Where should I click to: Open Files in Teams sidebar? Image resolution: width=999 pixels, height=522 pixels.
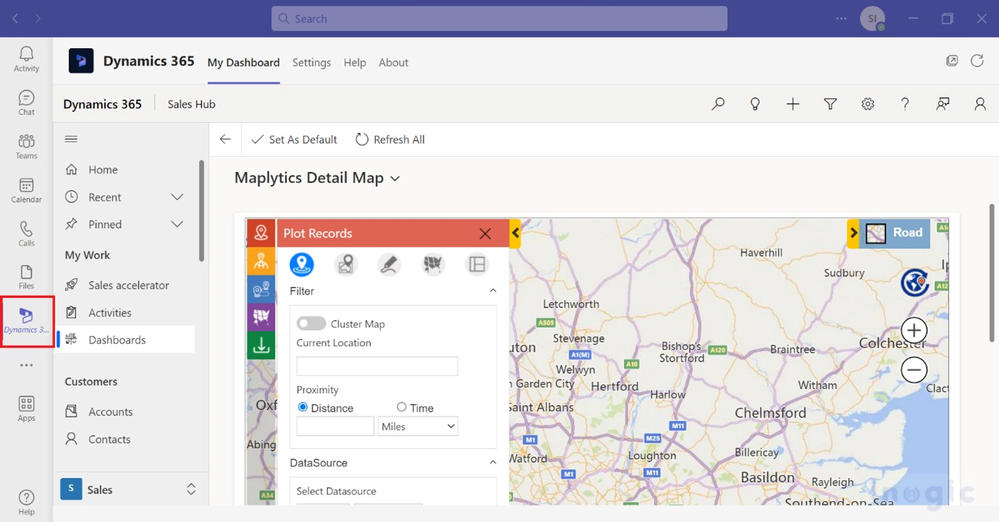tap(26, 277)
